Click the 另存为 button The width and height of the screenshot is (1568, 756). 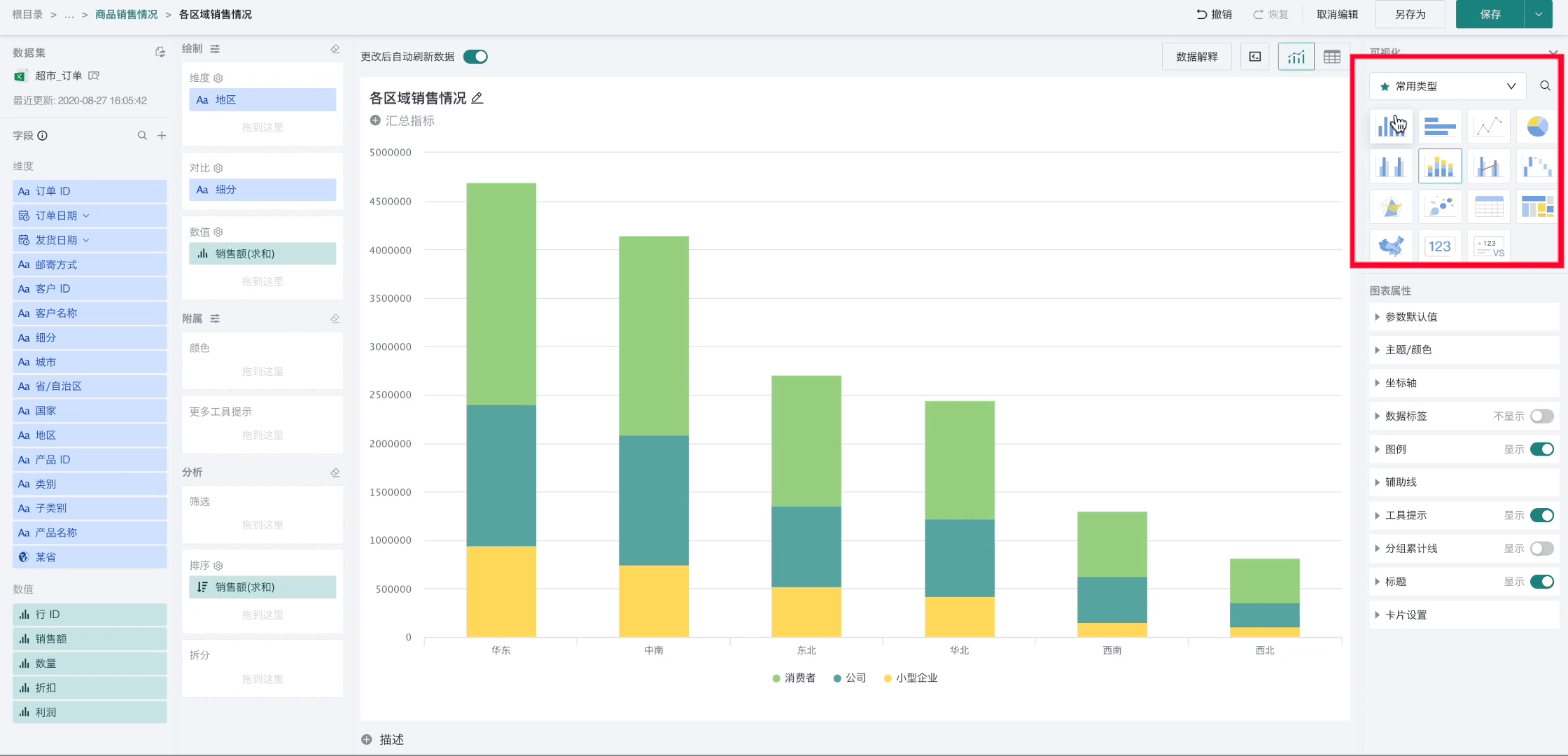pos(1410,14)
